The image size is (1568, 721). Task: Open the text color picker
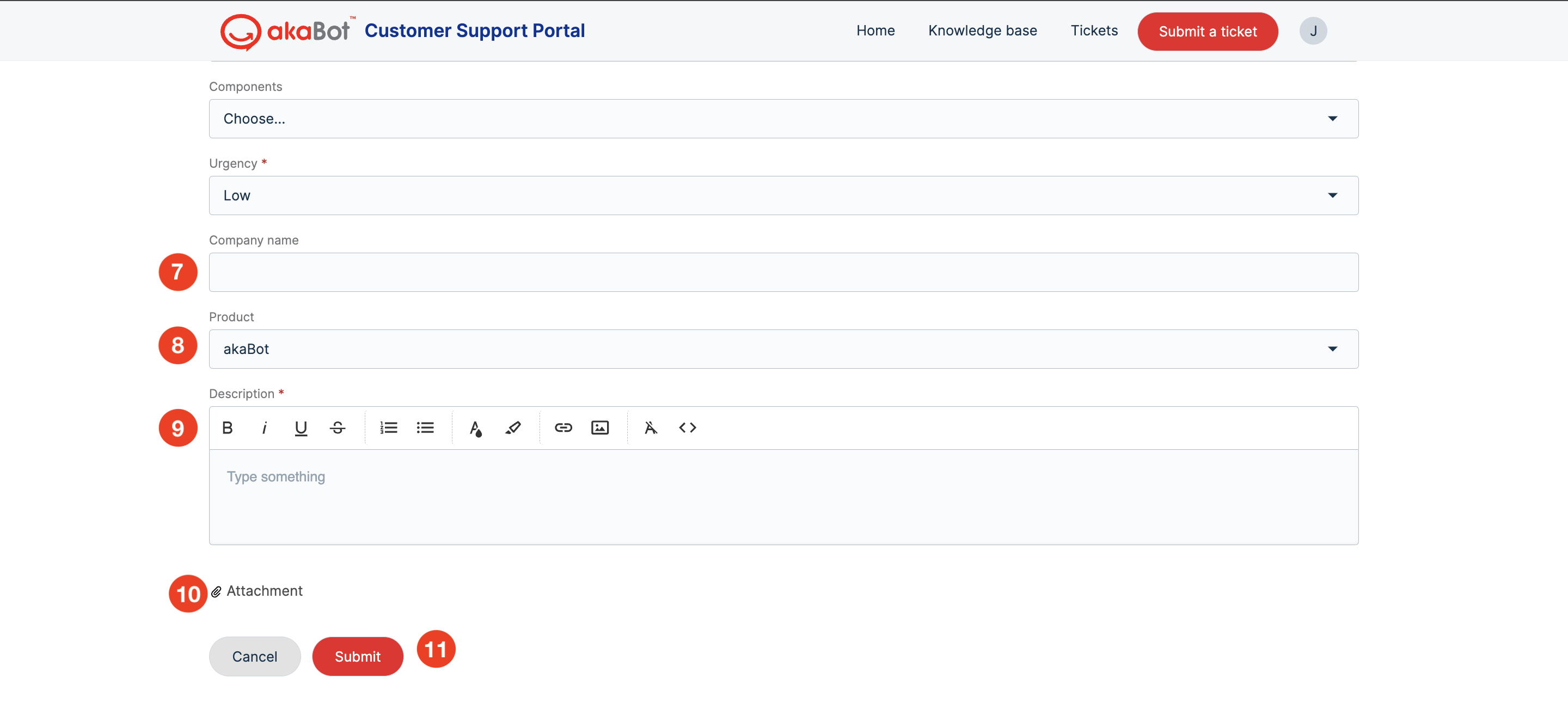(x=475, y=427)
